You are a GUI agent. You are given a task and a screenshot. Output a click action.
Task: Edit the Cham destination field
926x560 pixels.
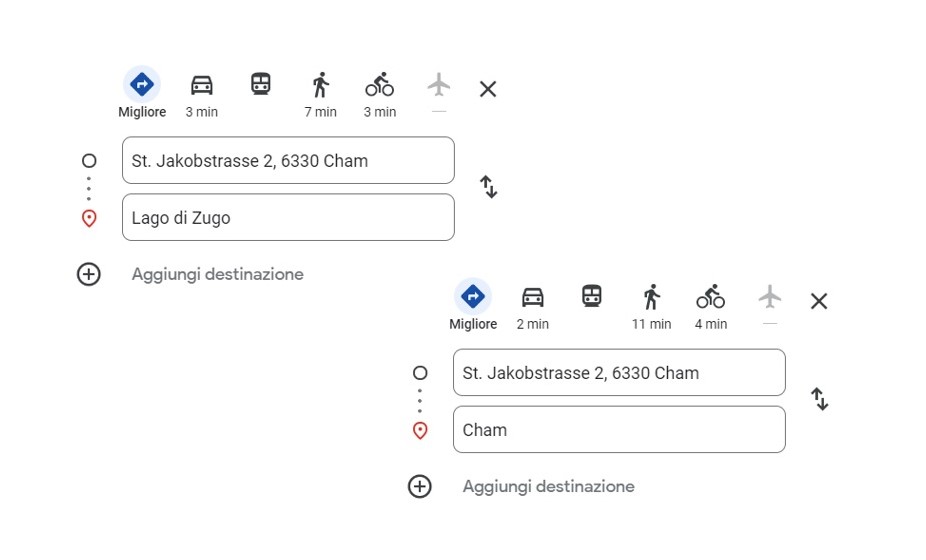click(x=619, y=429)
